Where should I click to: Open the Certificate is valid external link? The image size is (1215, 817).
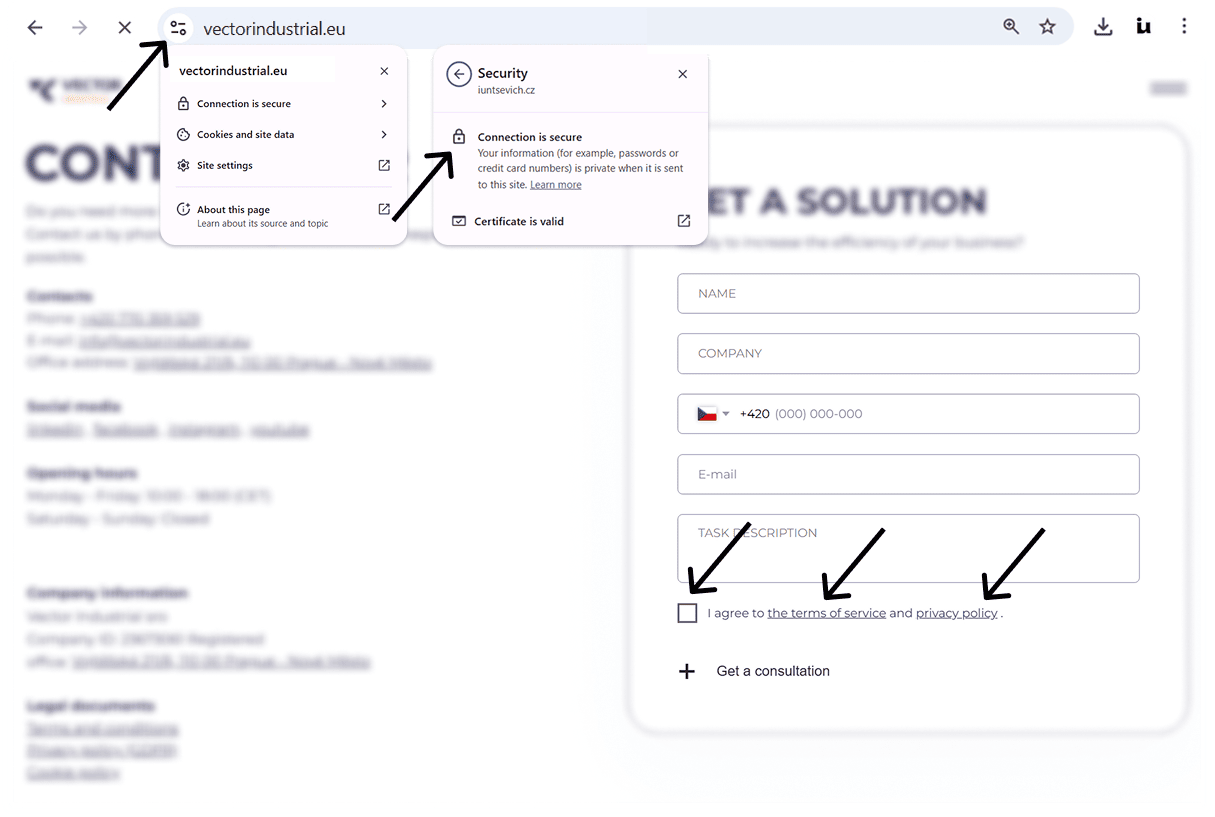click(683, 221)
